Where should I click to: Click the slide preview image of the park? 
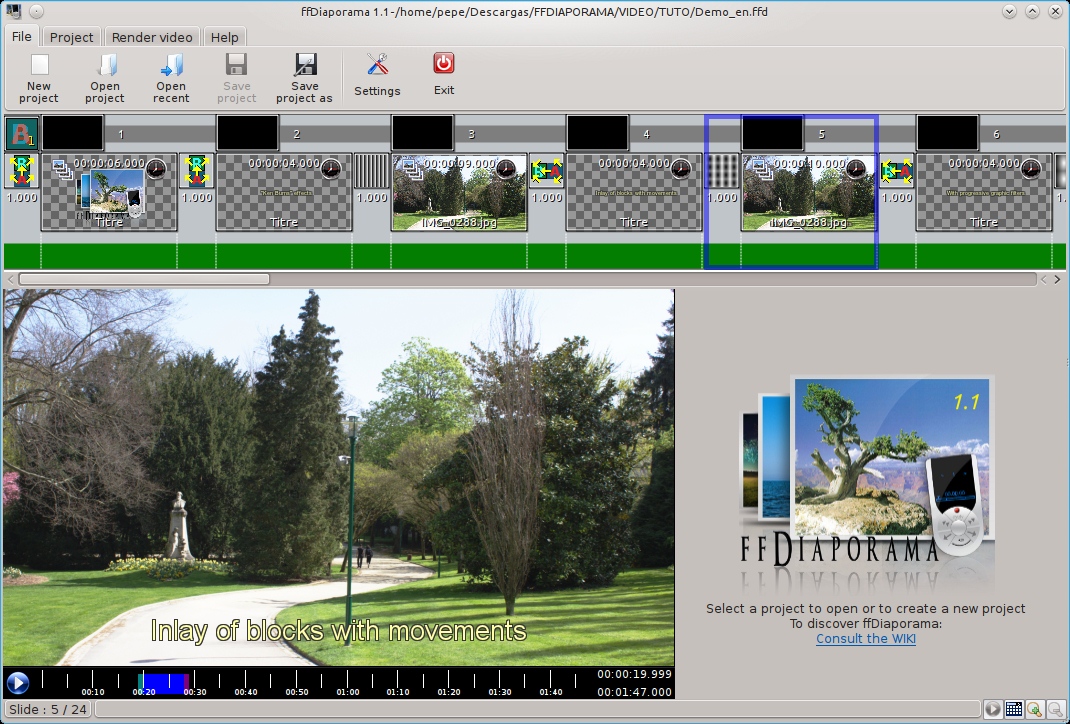pos(338,477)
